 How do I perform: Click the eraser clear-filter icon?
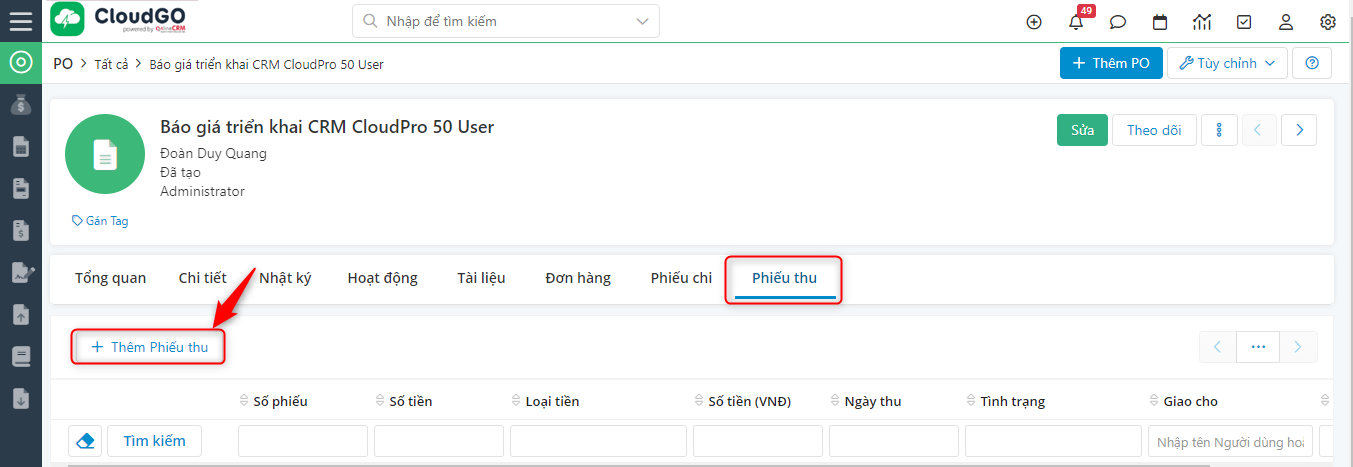tap(85, 441)
